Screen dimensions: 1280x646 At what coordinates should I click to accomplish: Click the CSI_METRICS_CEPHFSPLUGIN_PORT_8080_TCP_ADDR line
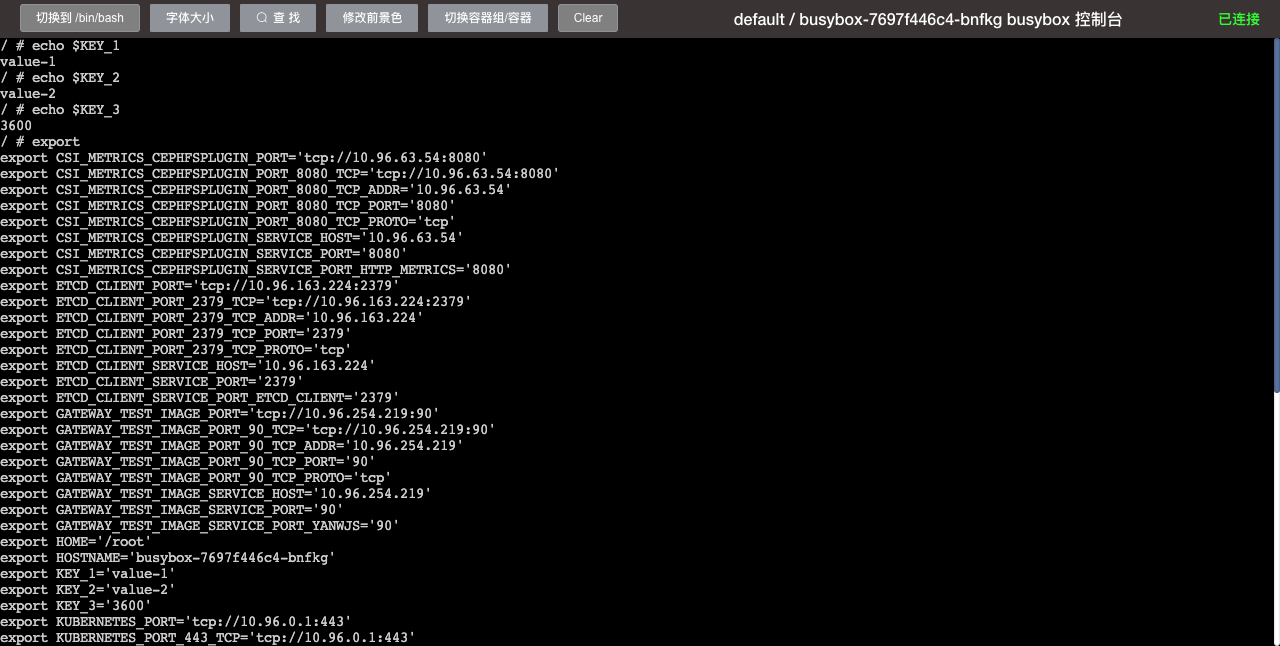pyautogui.click(x=256, y=190)
